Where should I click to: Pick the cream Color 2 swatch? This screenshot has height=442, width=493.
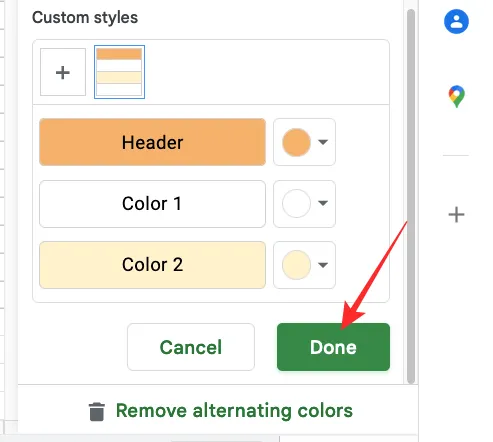[x=296, y=265]
